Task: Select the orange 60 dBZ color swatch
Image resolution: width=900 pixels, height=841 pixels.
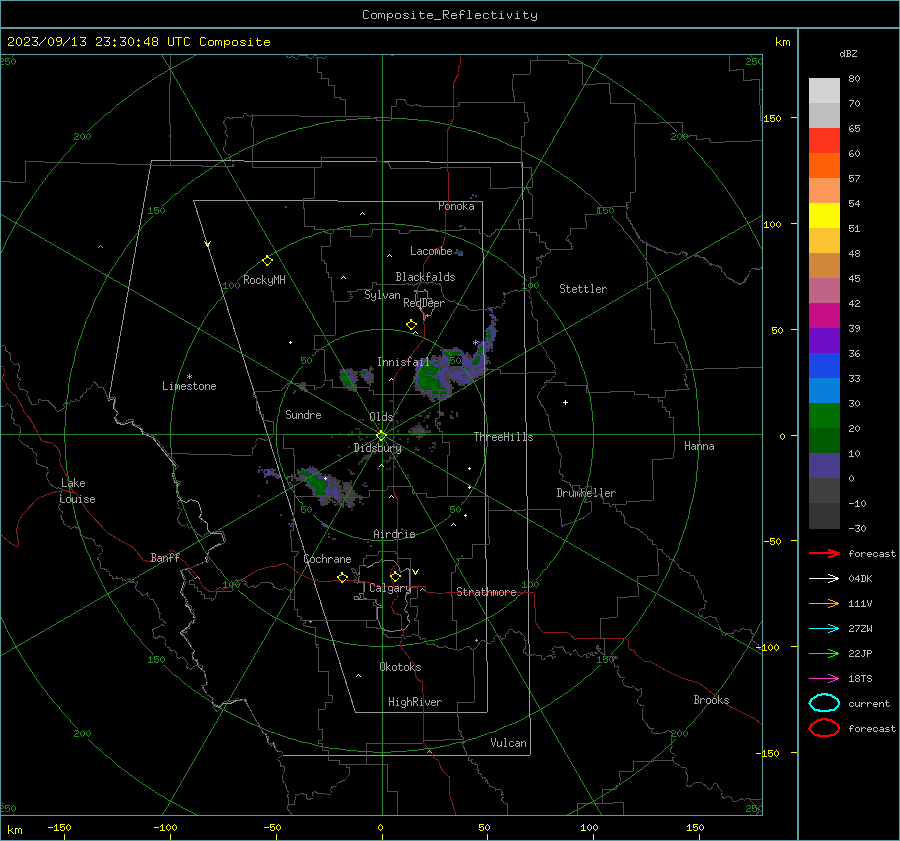Action: (x=824, y=165)
